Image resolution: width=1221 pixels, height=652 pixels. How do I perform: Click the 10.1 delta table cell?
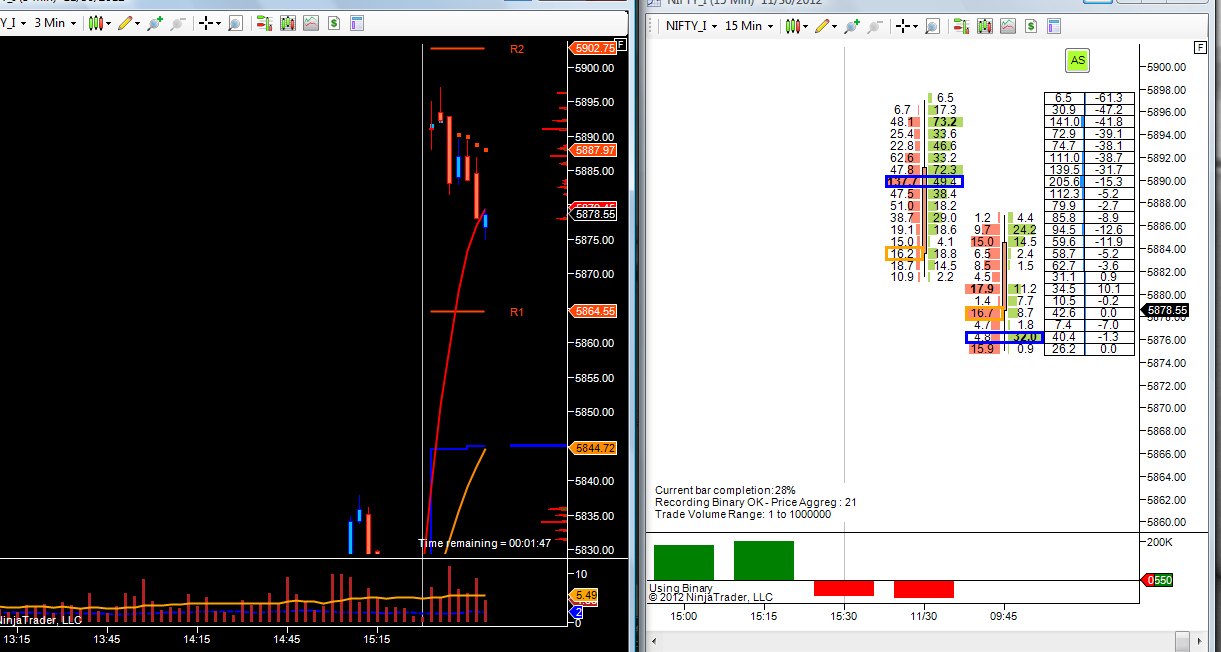tap(1108, 289)
